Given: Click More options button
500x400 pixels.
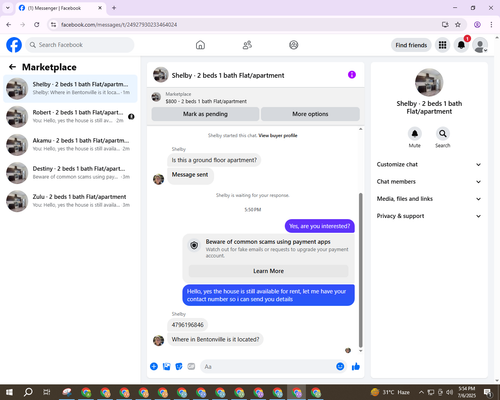Looking at the screenshot, I should pyautogui.click(x=310, y=114).
